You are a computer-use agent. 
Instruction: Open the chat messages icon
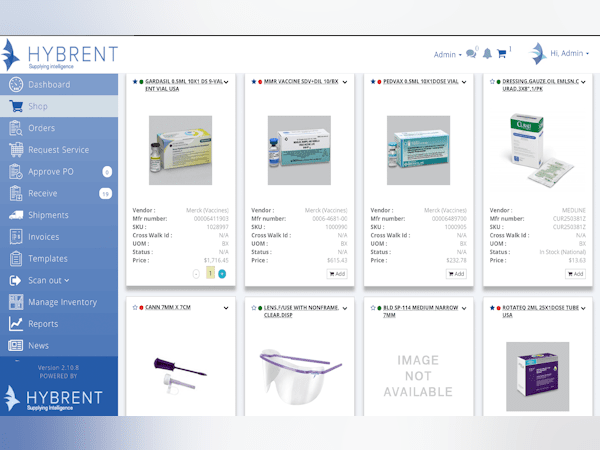coord(471,54)
